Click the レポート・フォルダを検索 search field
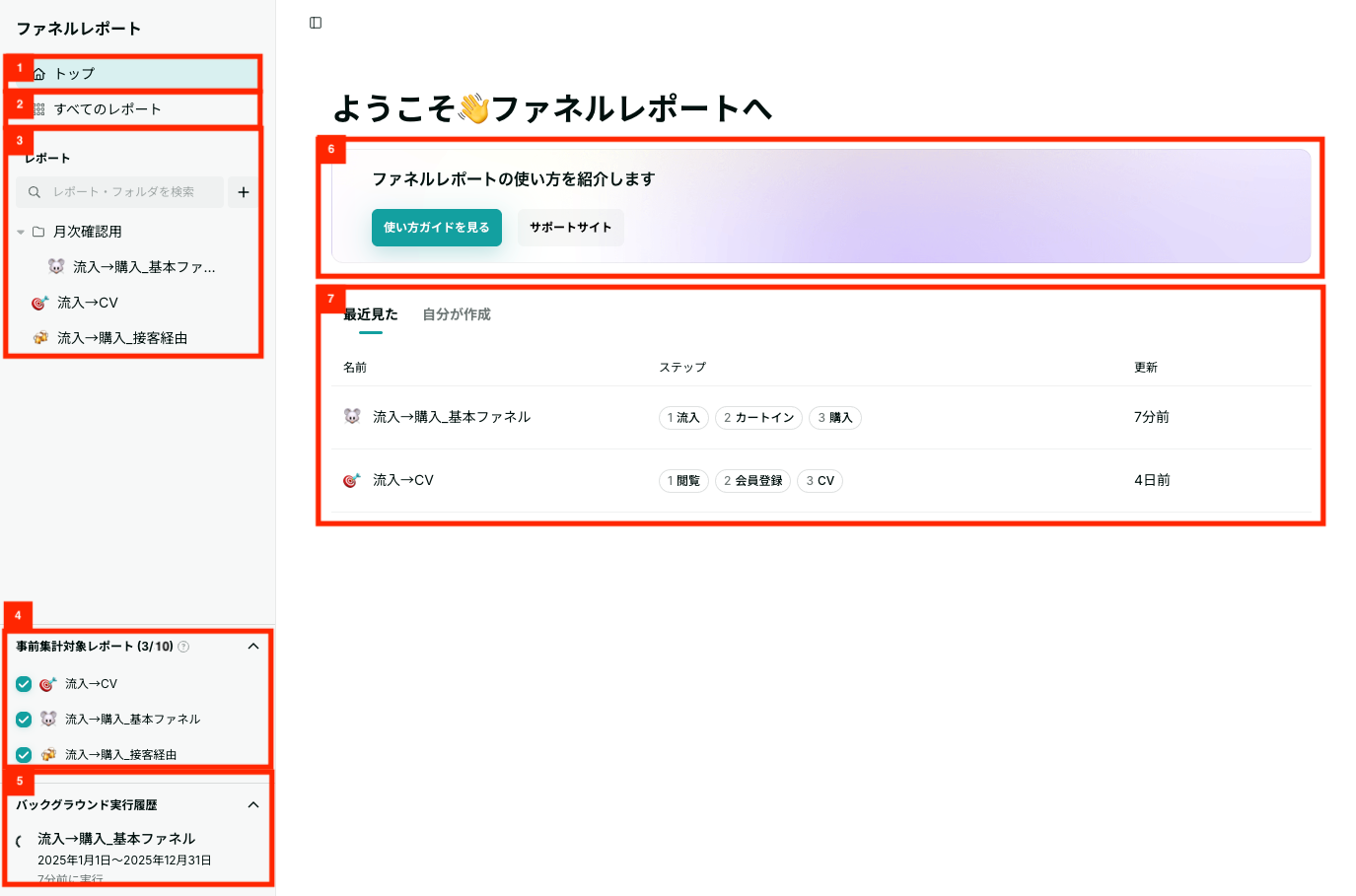 click(x=120, y=192)
